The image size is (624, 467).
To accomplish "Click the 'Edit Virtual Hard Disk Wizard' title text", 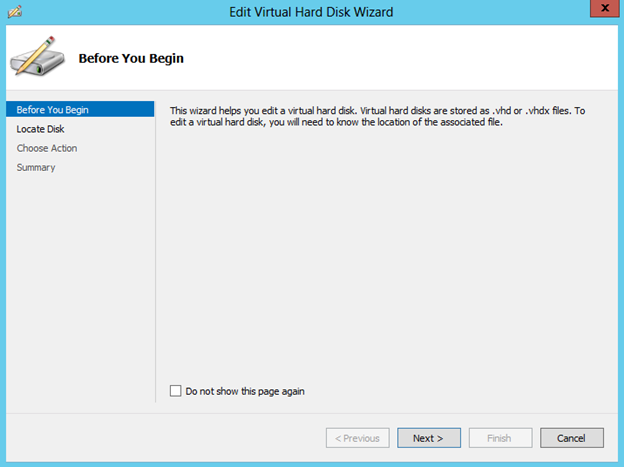I will point(311,12).
